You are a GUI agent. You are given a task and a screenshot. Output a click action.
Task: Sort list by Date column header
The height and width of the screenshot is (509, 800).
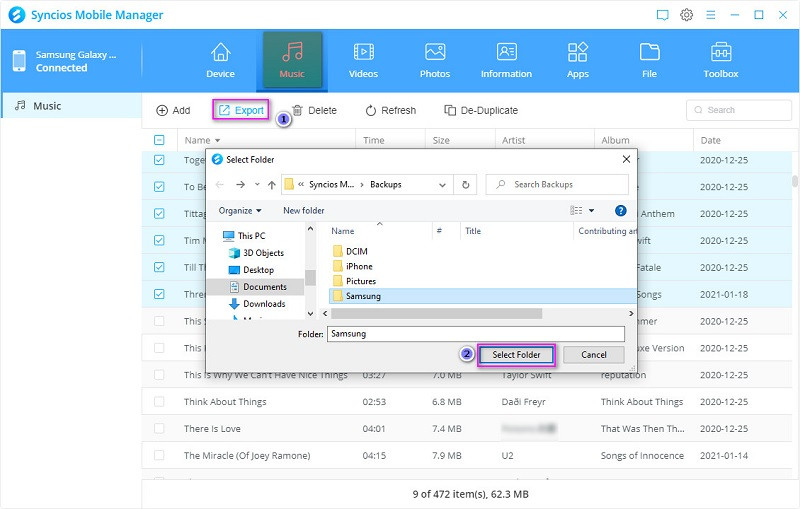point(710,140)
